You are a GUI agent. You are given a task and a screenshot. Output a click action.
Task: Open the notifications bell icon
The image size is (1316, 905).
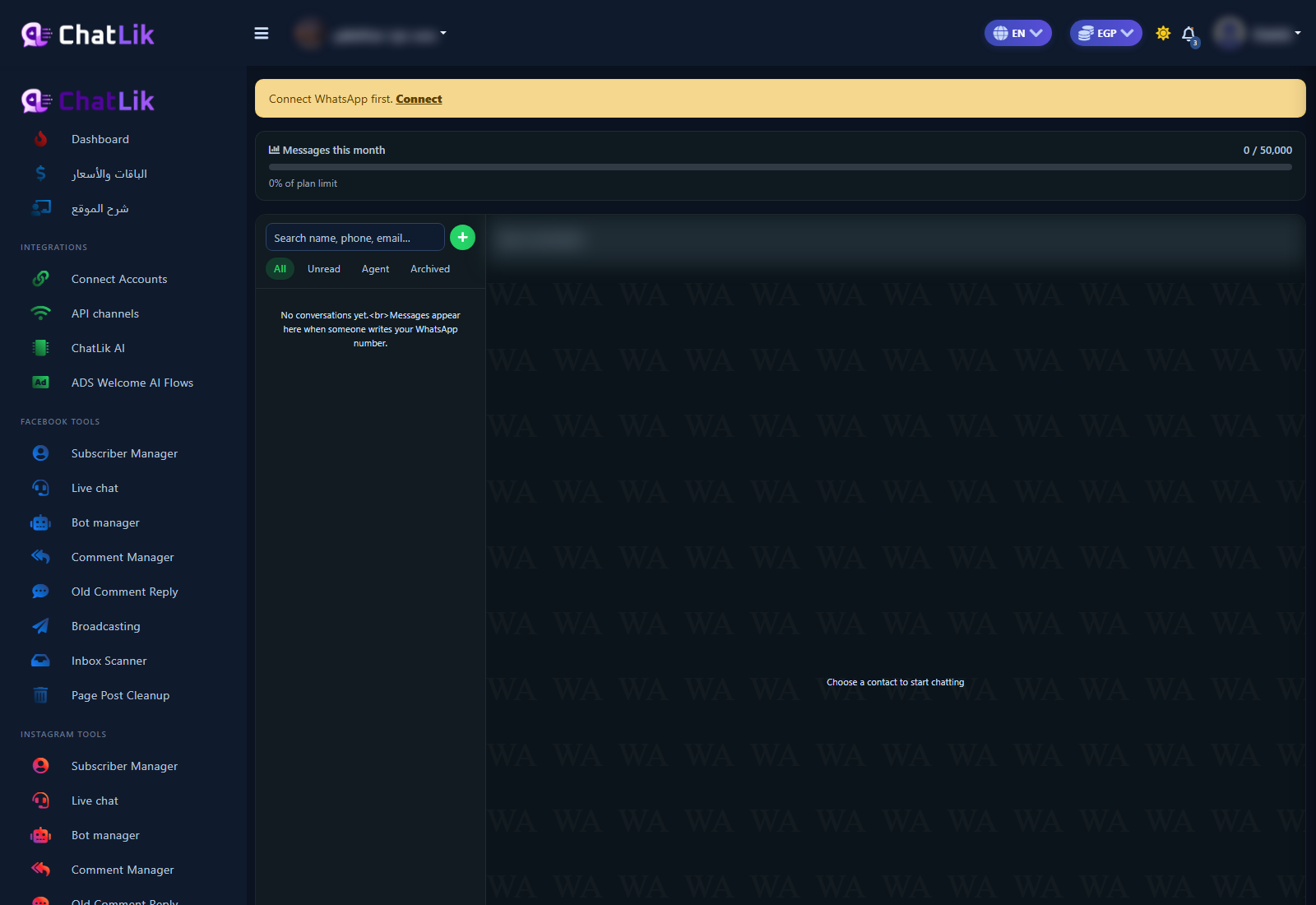pyautogui.click(x=1189, y=34)
